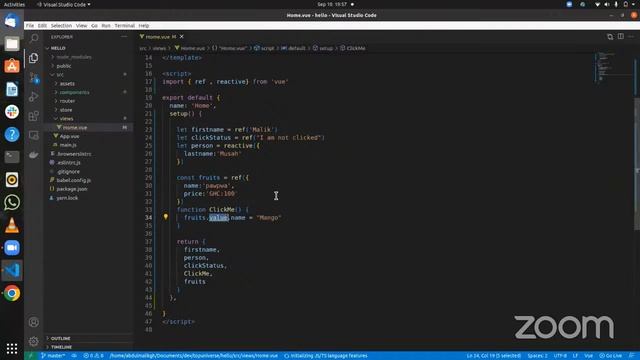Open WhatsApp from the dock
640x360 pixels.
[x=12, y=202]
